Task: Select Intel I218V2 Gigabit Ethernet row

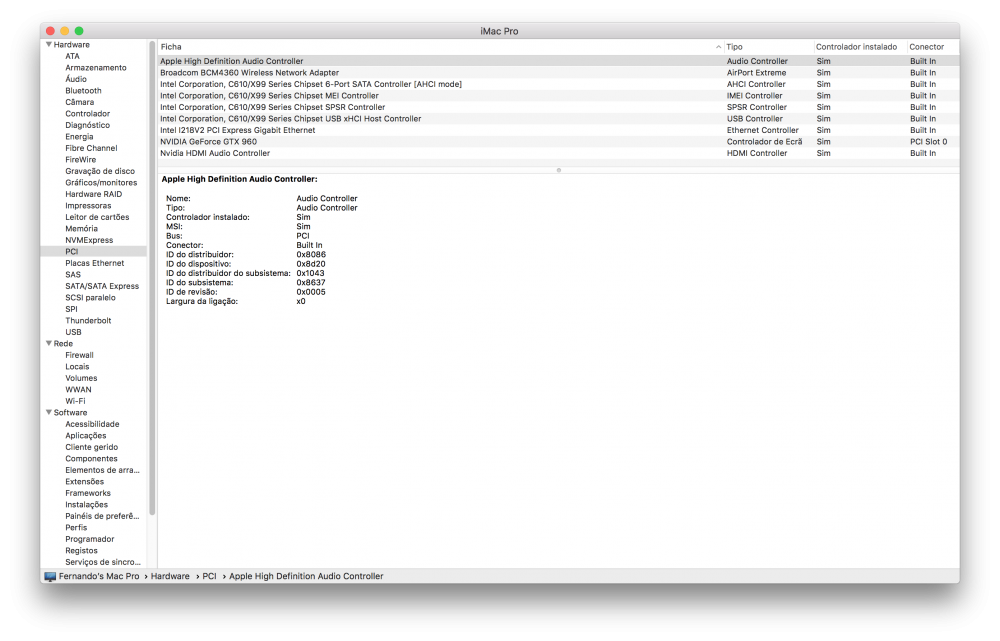Action: click(x=558, y=130)
